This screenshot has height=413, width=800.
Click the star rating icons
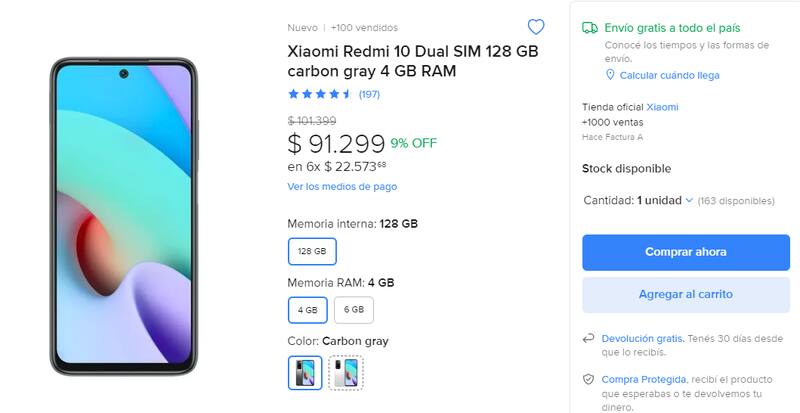pos(320,94)
